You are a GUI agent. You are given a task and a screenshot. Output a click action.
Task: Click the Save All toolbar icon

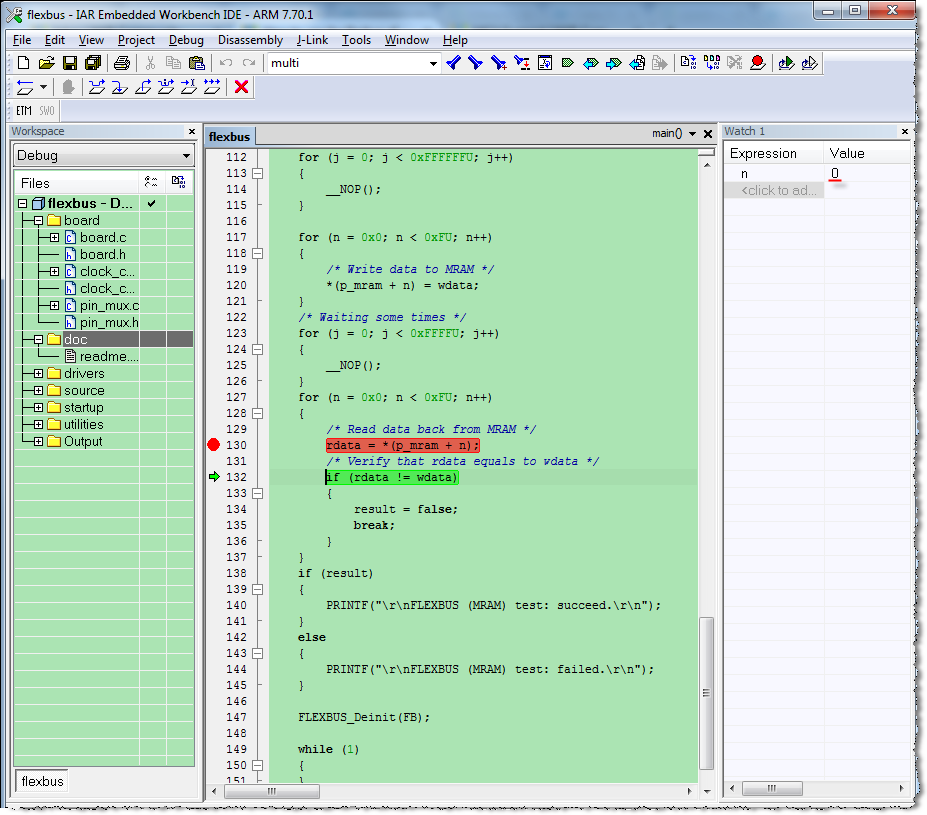click(91, 63)
